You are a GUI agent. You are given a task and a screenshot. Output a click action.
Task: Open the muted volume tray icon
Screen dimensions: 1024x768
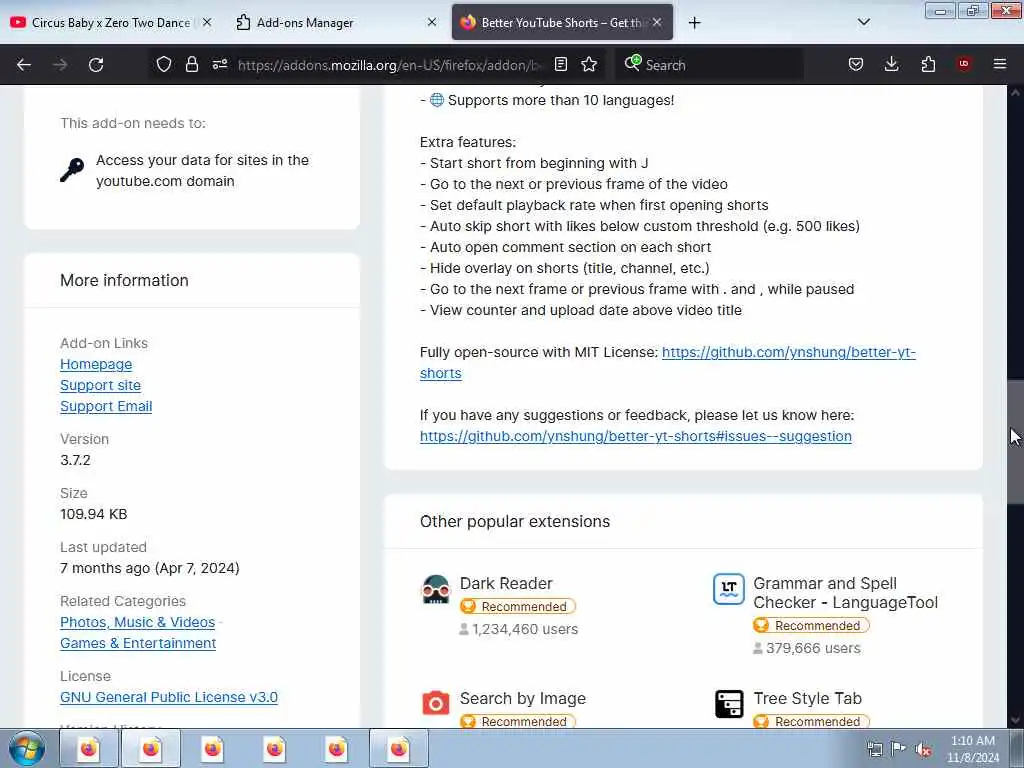[923, 750]
